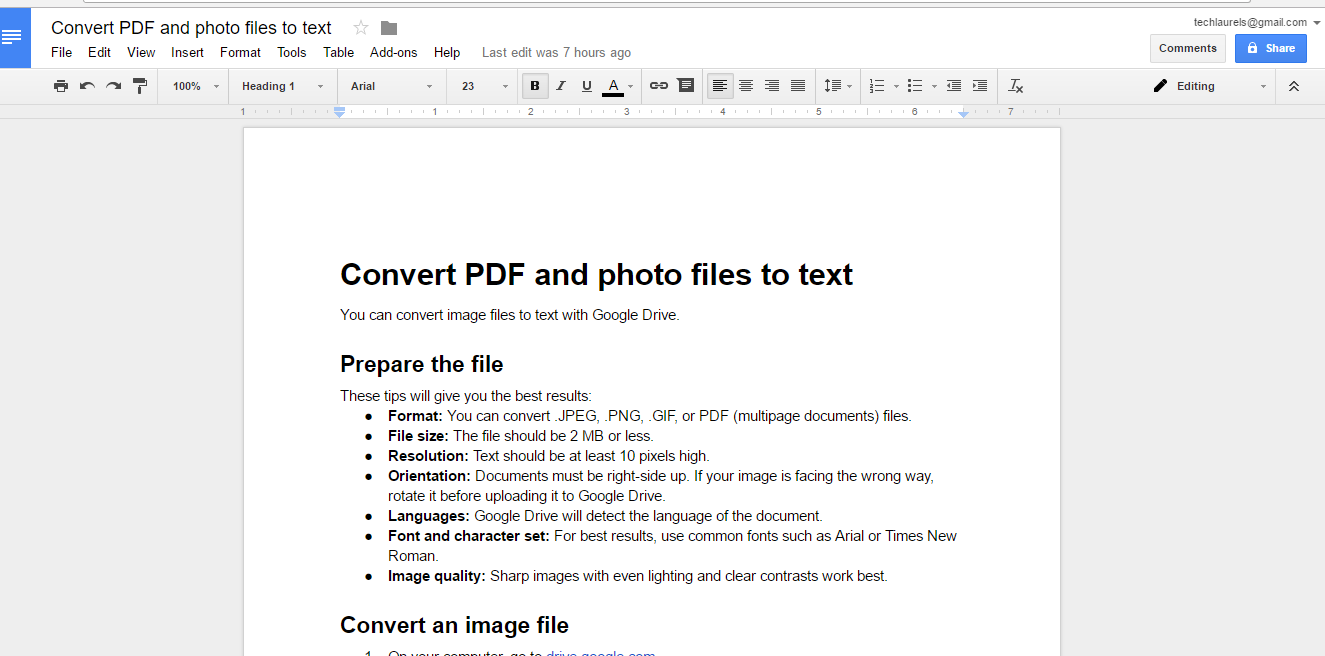Open the File menu
The width and height of the screenshot is (1325, 656).
tap(61, 52)
